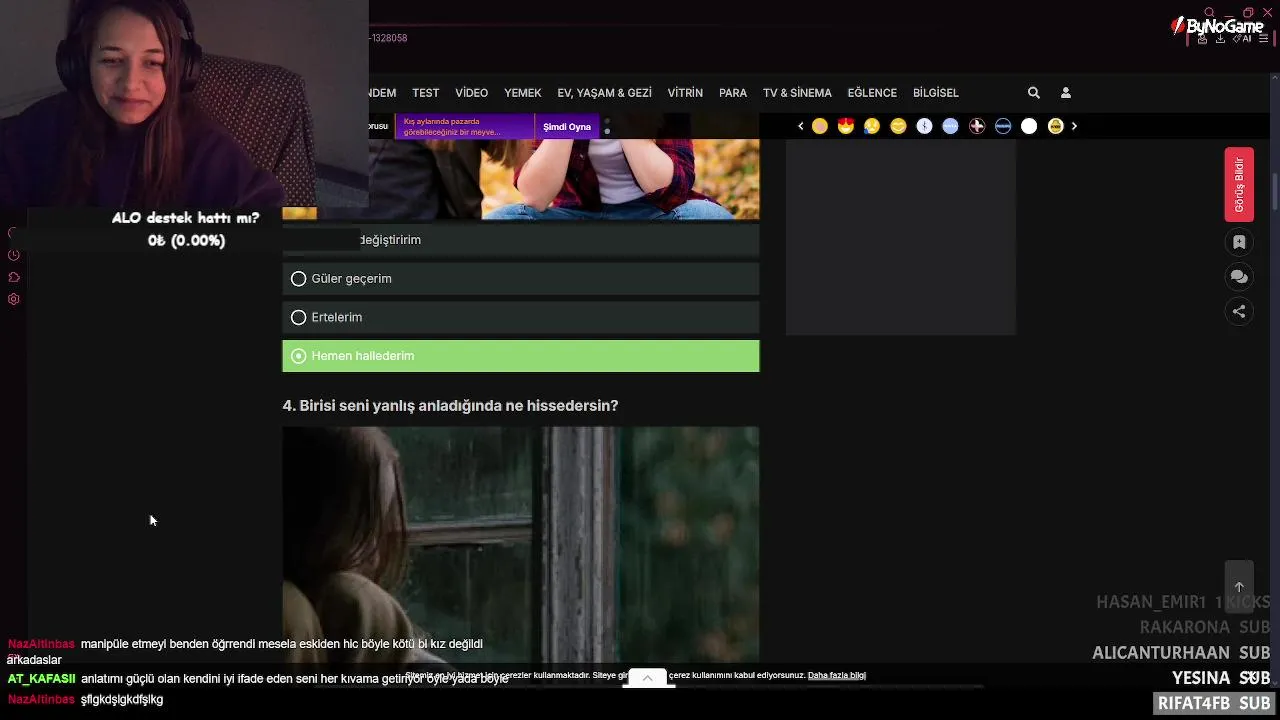Select the answer ending in değiştiririm
Viewport: 1280px width, 720px height.
pyautogui.click(x=521, y=240)
